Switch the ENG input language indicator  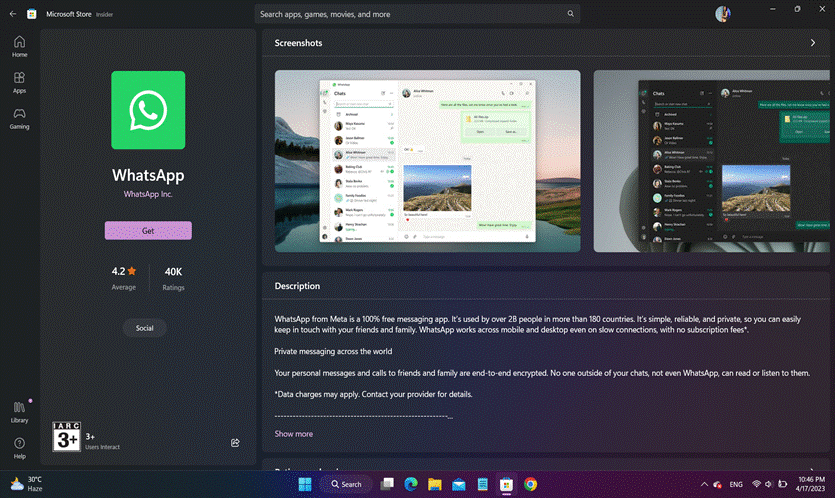(x=736, y=484)
